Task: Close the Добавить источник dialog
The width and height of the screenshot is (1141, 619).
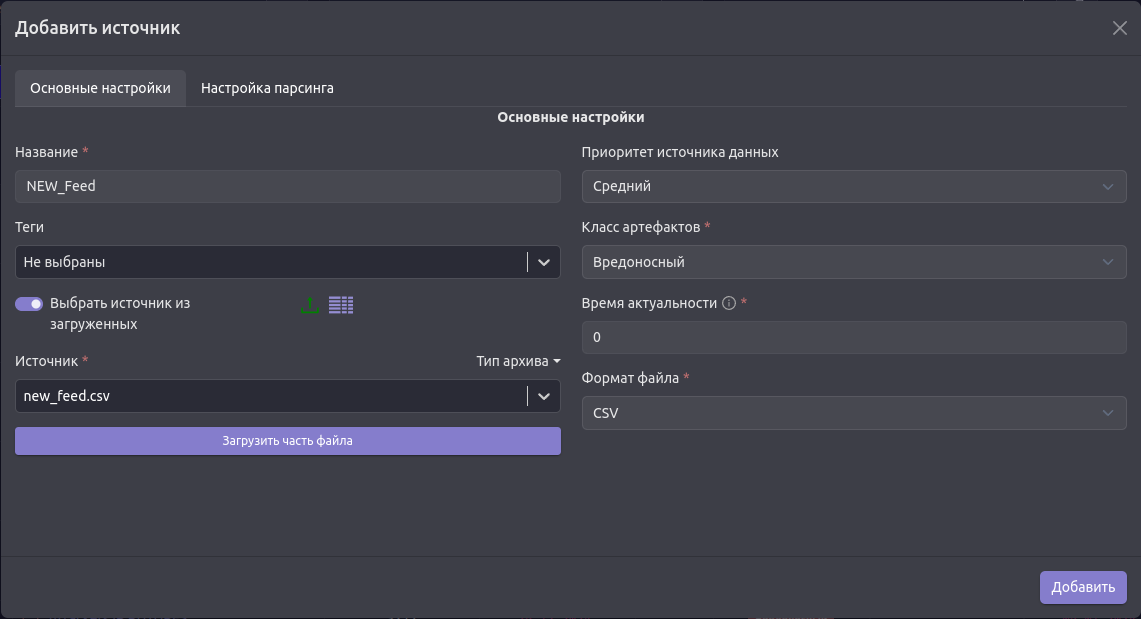Action: [1119, 28]
